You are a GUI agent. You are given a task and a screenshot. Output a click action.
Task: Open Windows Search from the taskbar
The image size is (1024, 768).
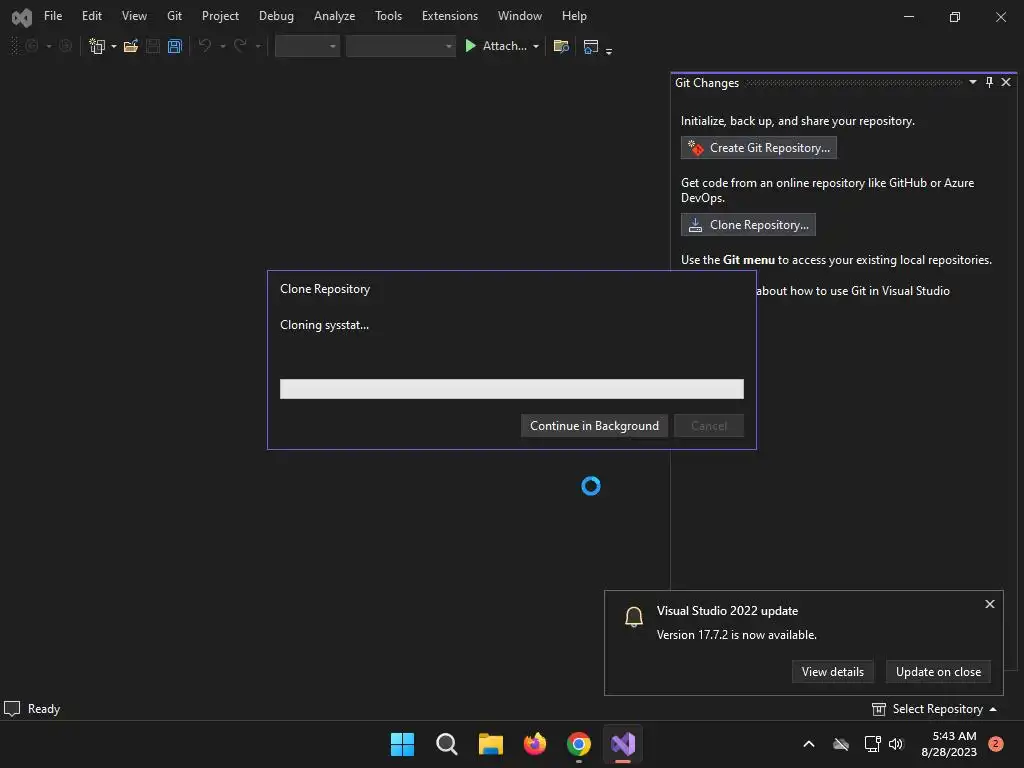[x=447, y=744]
